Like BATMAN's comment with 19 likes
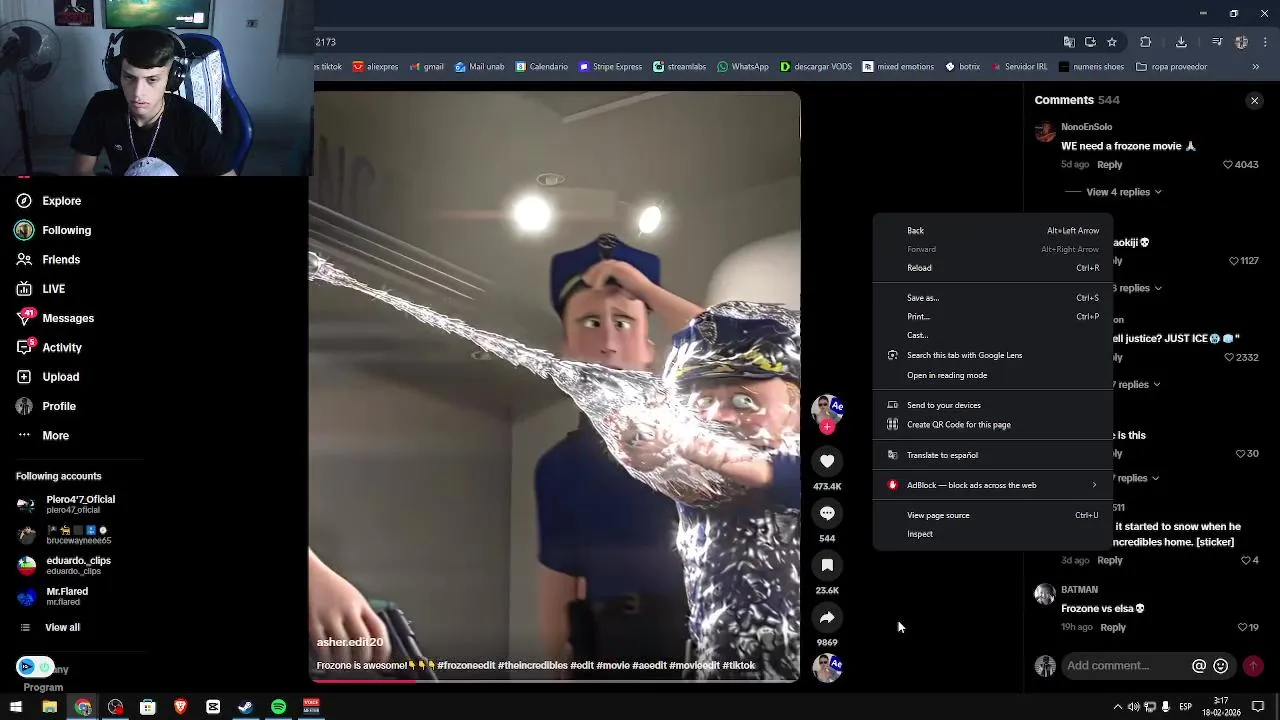 (x=1243, y=628)
